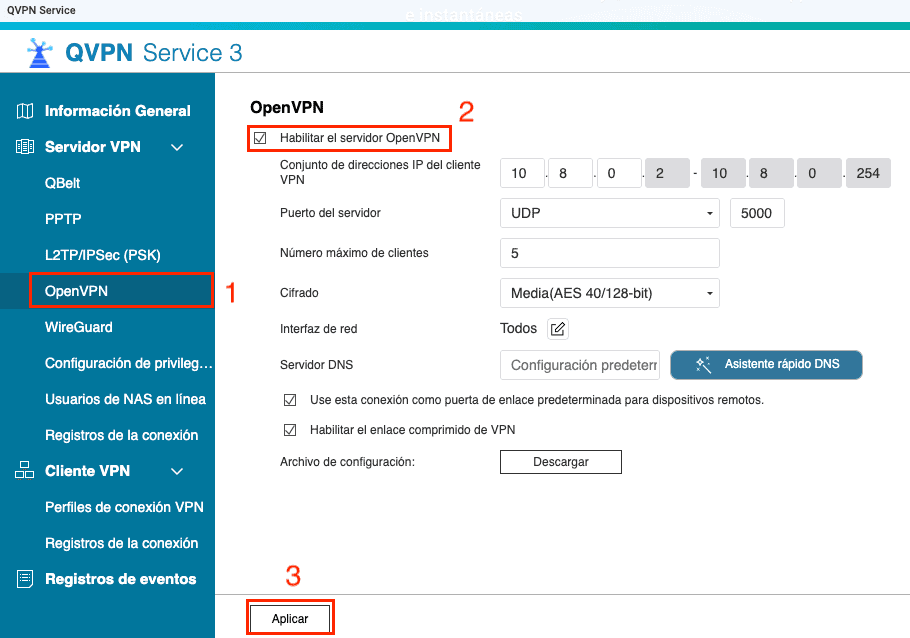
Task: Disable the Habilitar enlace comprimido de VPN checkbox
Action: [x=290, y=430]
